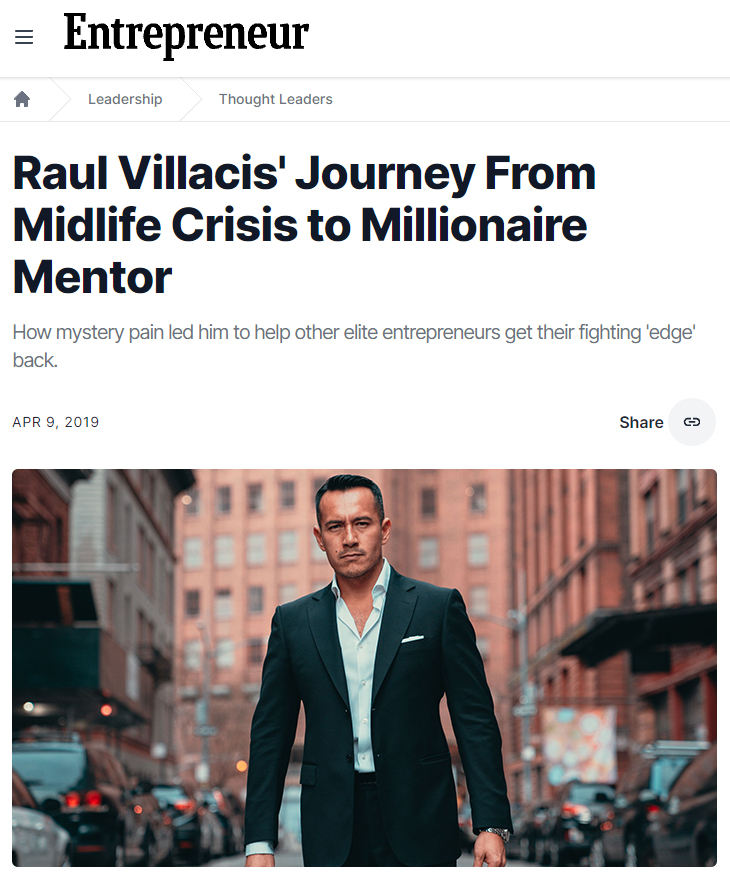Click the Raul Villacis article headline
The width and height of the screenshot is (730, 874).
click(304, 225)
